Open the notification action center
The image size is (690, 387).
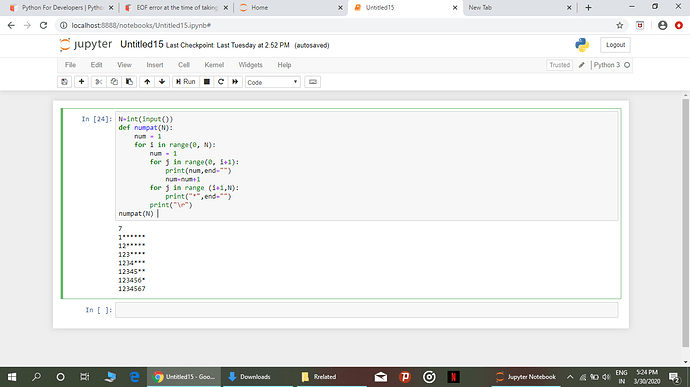pyautogui.click(x=674, y=377)
